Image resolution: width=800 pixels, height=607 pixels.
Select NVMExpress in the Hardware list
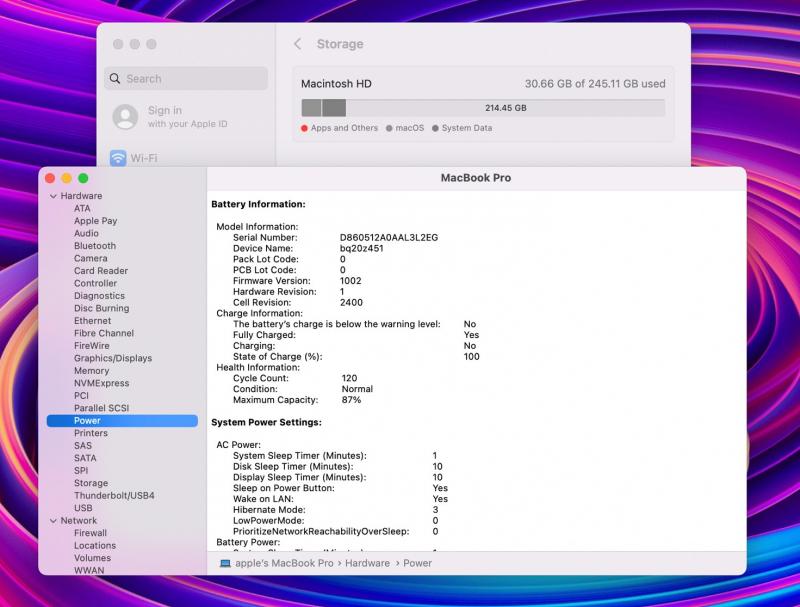[x=102, y=383]
